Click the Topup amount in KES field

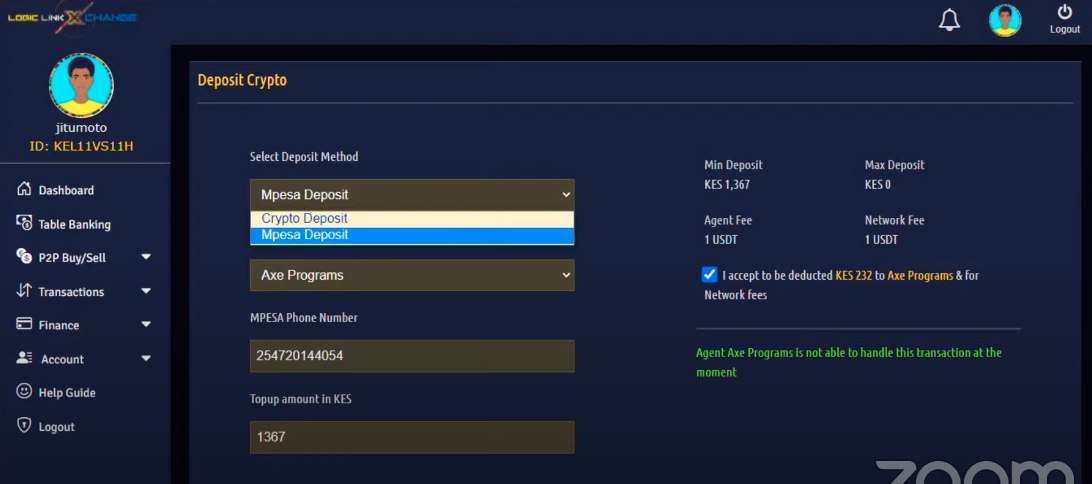pos(412,437)
